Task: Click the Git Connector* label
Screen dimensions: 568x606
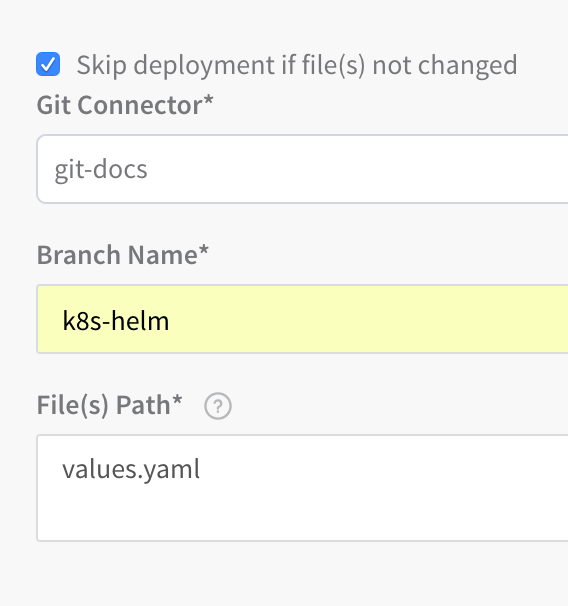Action: coord(125,105)
